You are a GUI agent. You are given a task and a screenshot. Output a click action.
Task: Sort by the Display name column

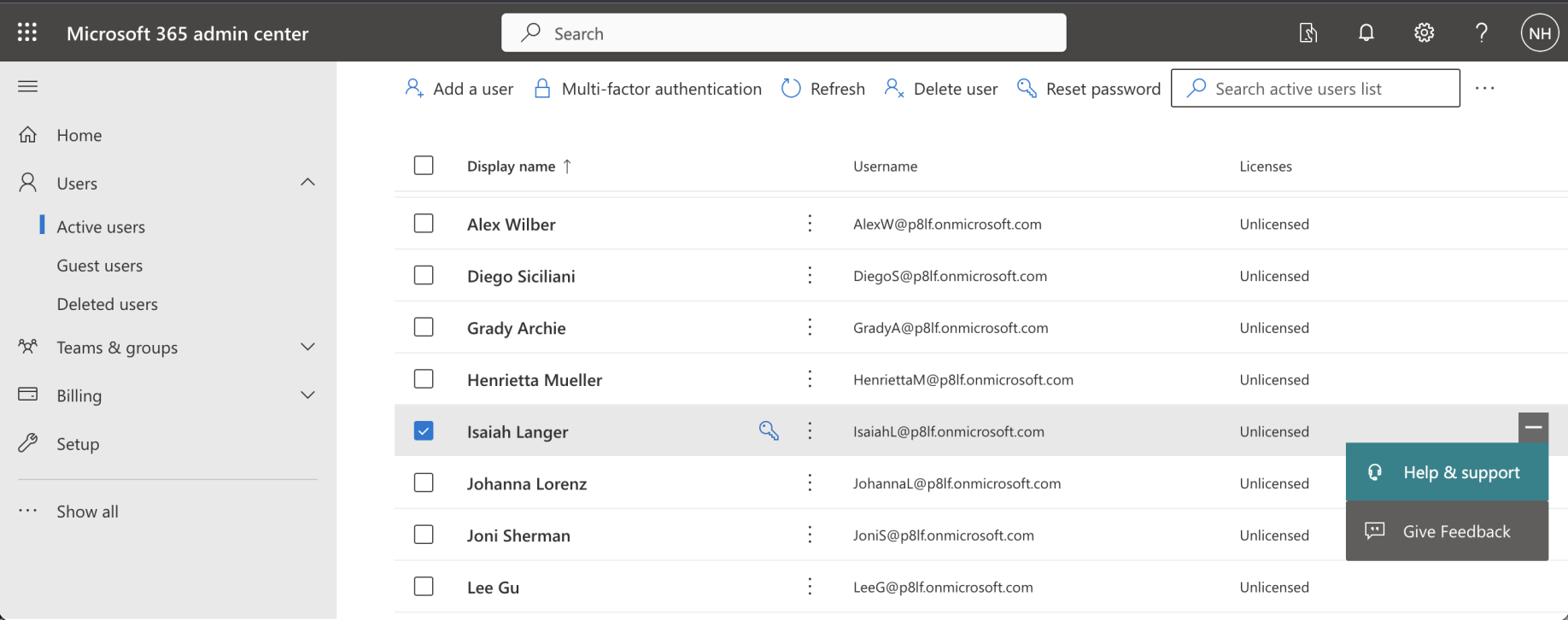coord(511,167)
